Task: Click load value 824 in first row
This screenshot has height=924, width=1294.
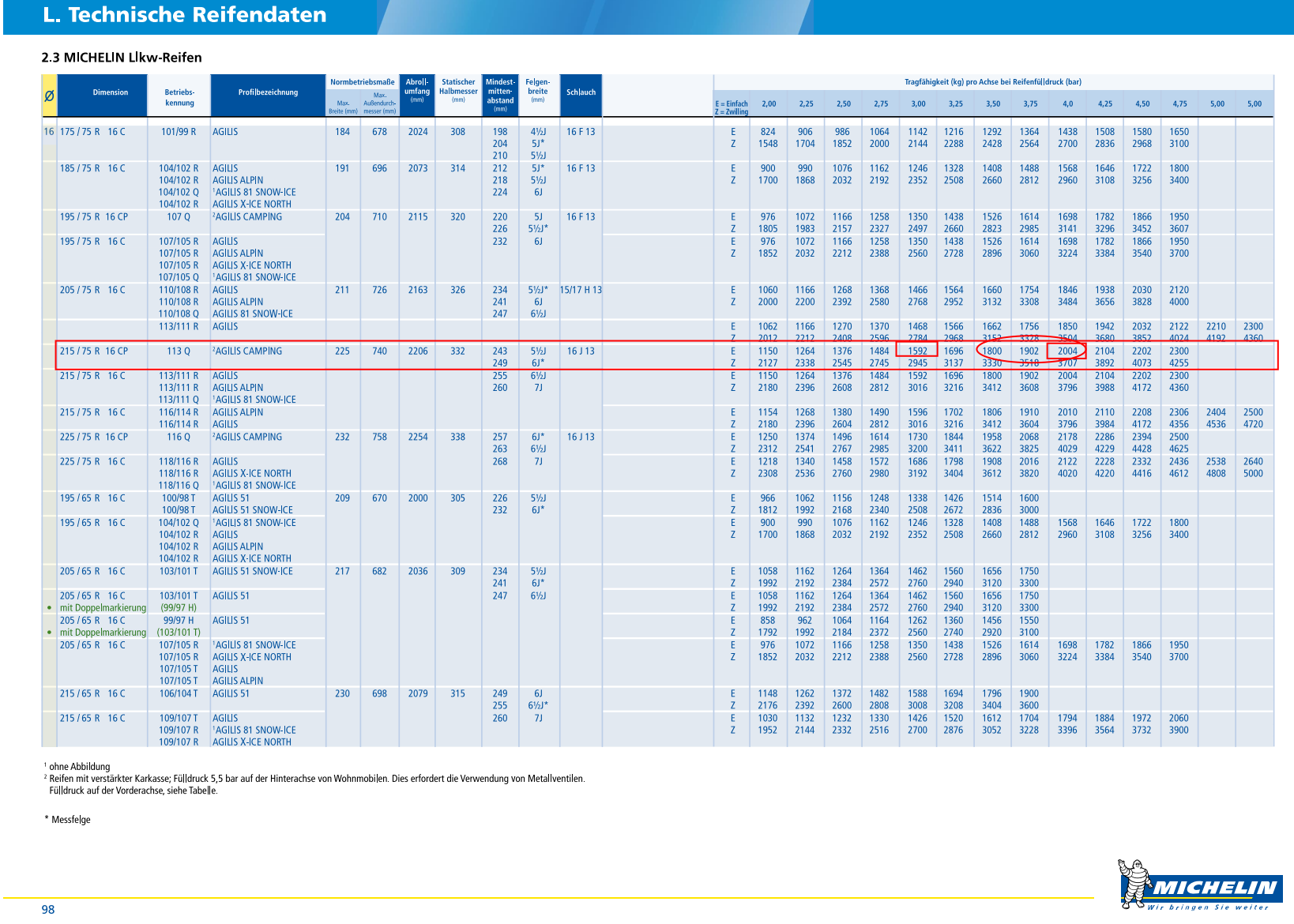Action: pos(768,132)
